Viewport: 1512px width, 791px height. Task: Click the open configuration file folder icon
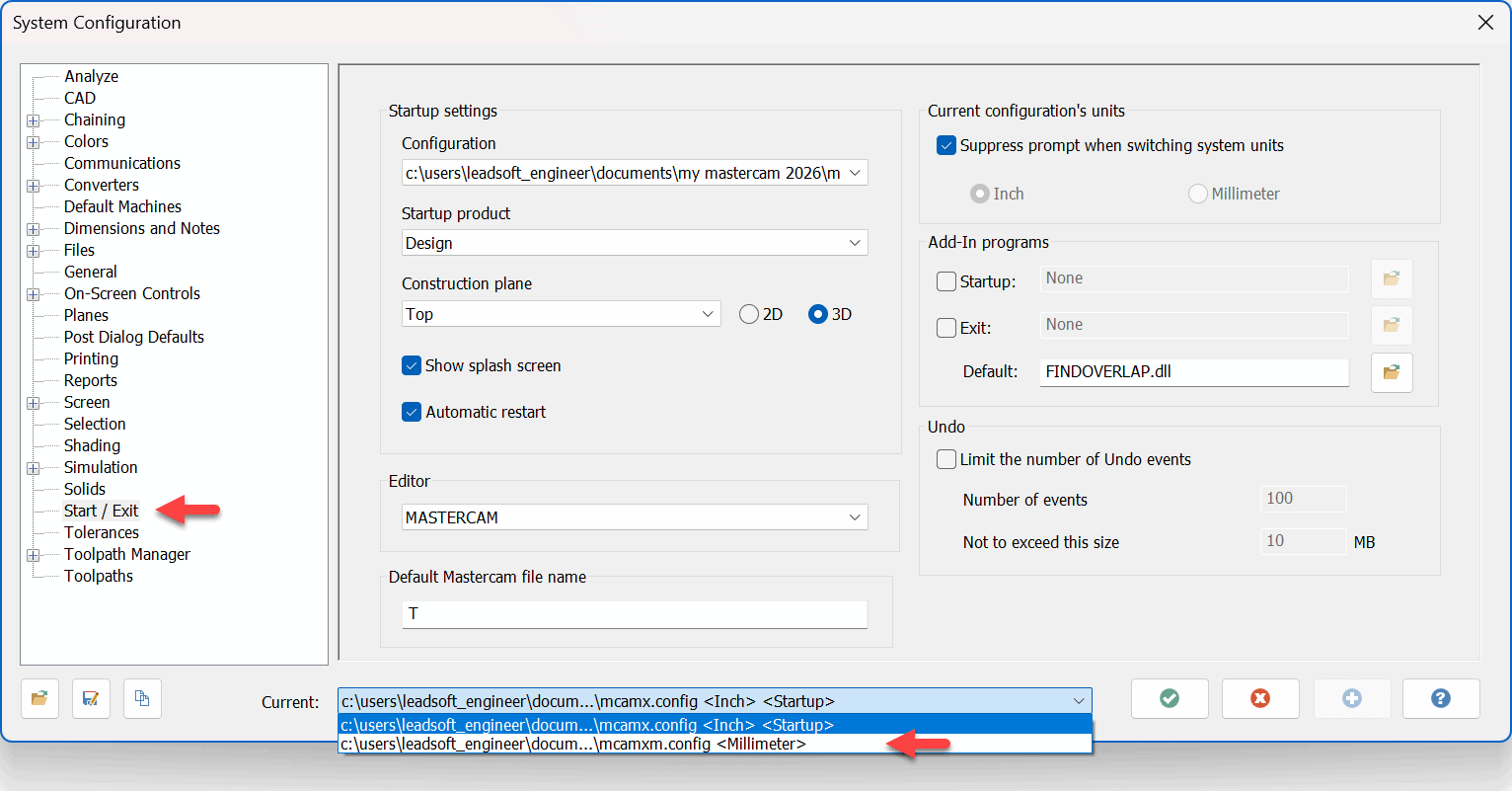click(39, 698)
